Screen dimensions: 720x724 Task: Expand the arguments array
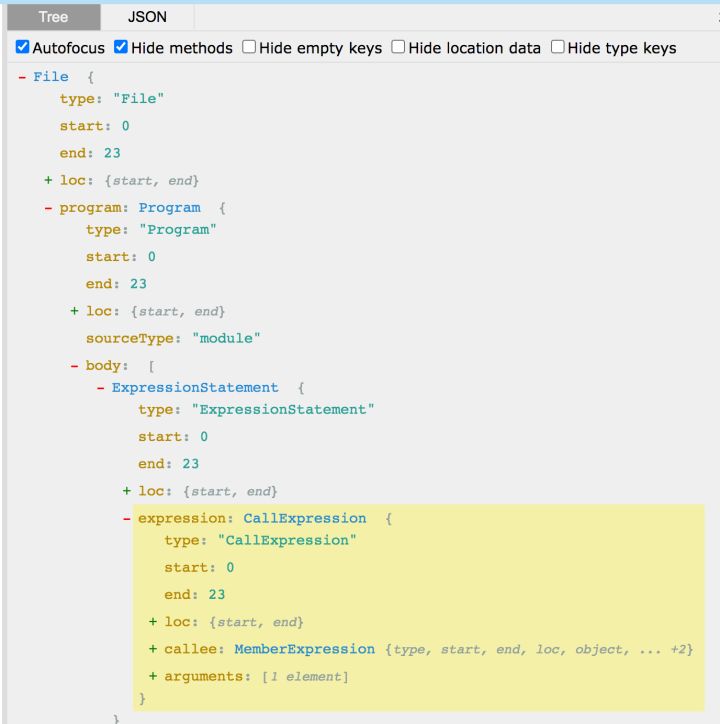153,676
